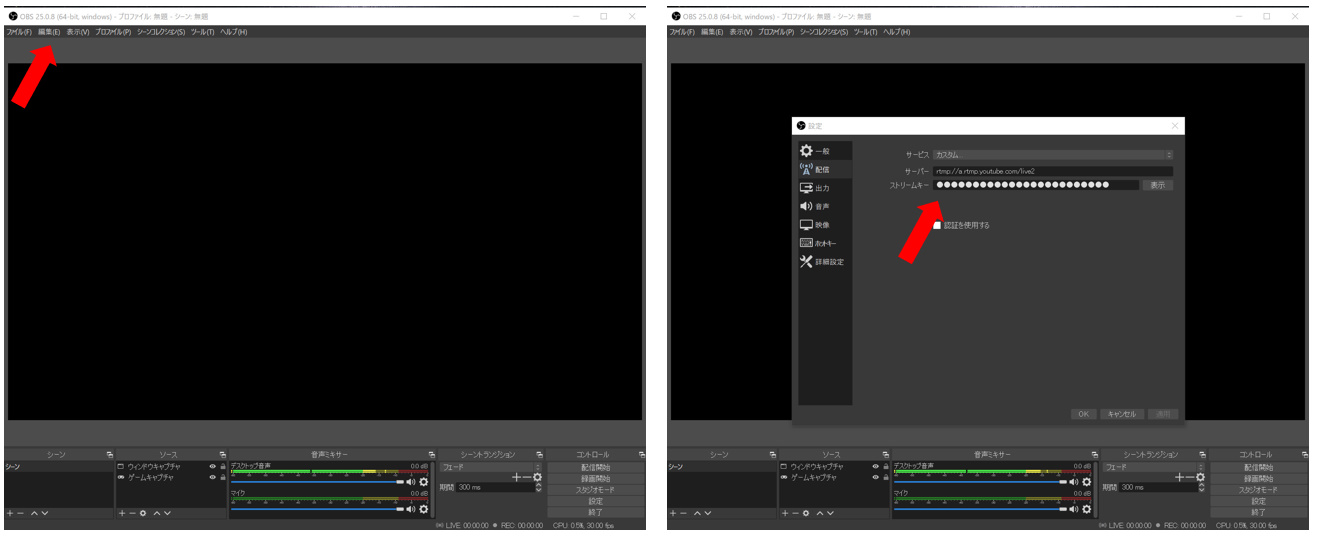Screen dimensions: 1319x539
Task: Toggle ウィンドウキャプチャ eye visibility in left window
Action: 211,467
